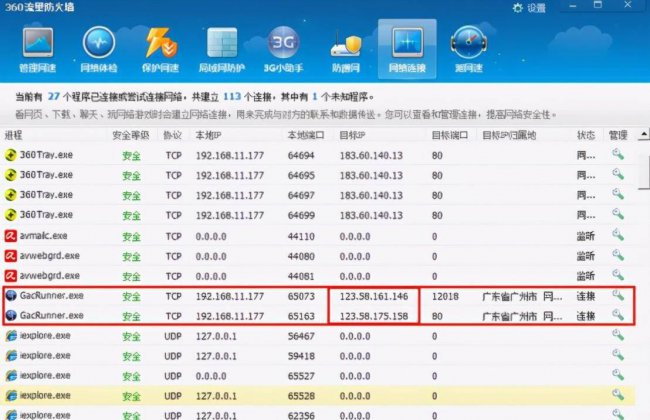
Task: Click the scrollbar up arrow
Action: click(x=644, y=134)
